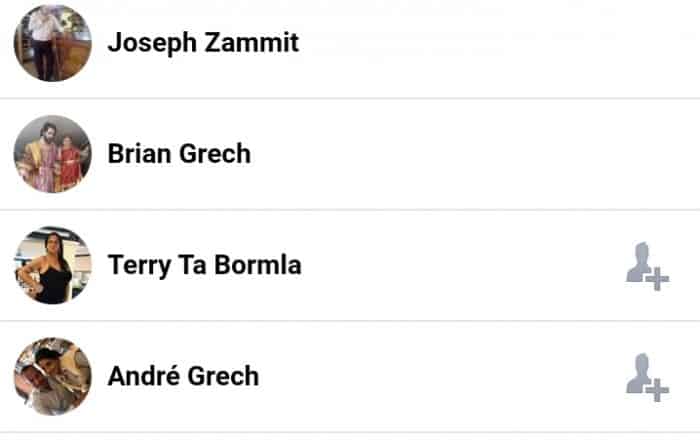Open André Grech's profile picture
The image size is (700, 441).
[x=52, y=376]
